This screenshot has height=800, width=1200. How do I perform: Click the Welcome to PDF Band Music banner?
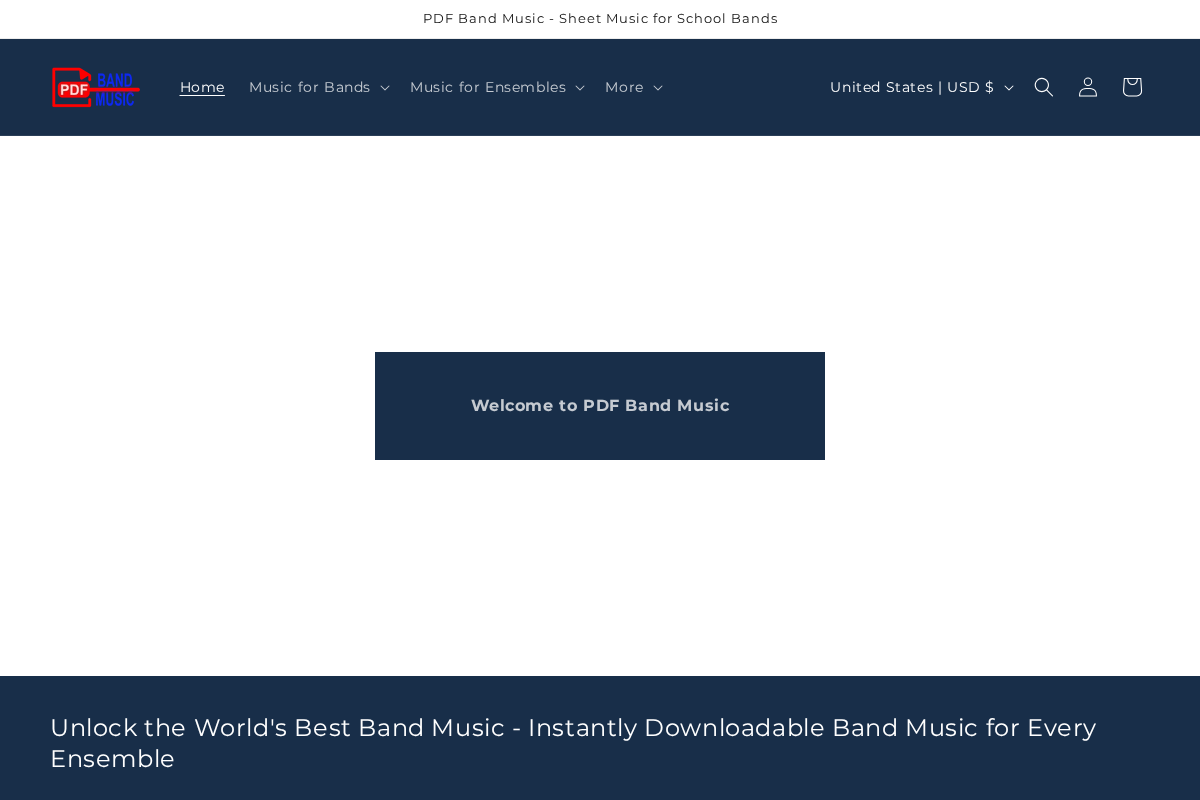tap(600, 405)
